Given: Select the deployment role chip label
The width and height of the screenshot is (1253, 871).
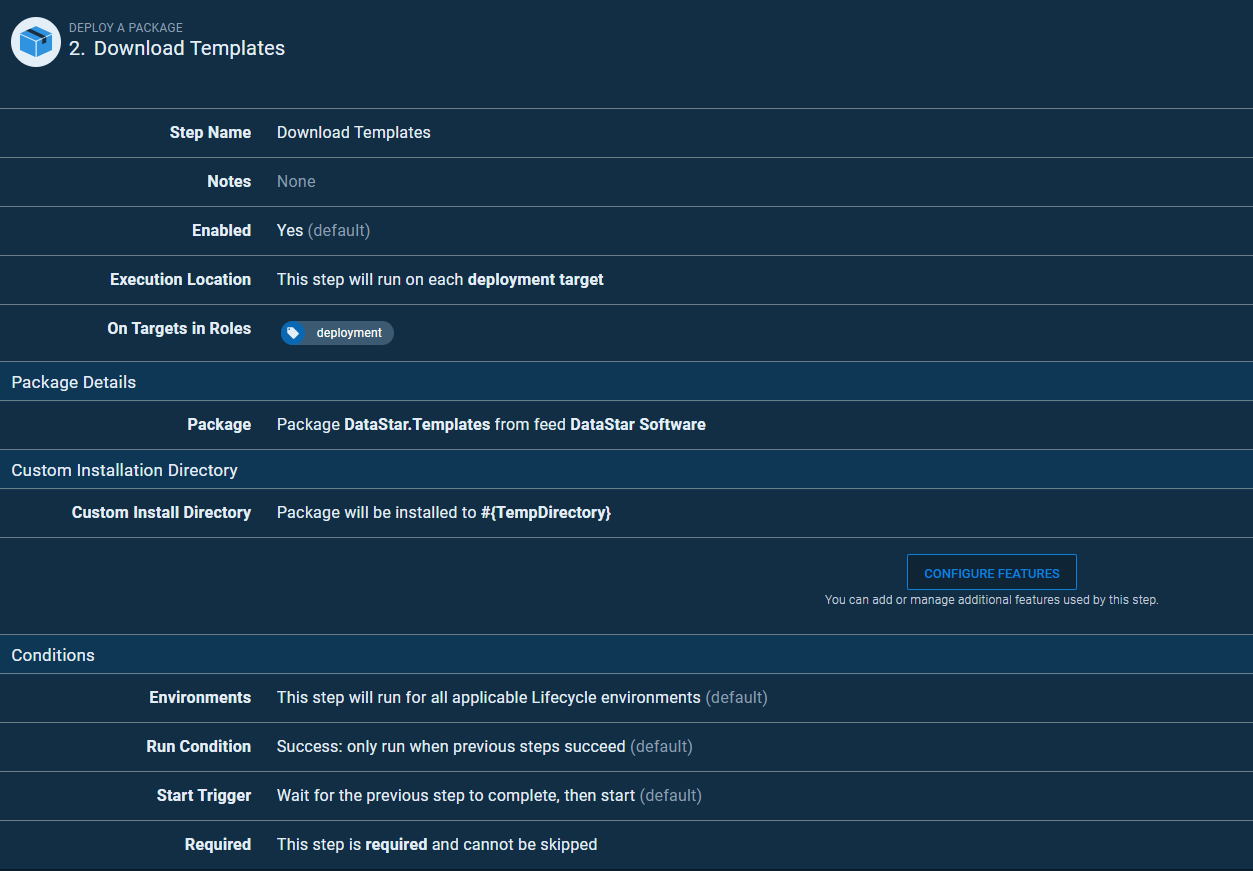Looking at the screenshot, I should pos(349,333).
